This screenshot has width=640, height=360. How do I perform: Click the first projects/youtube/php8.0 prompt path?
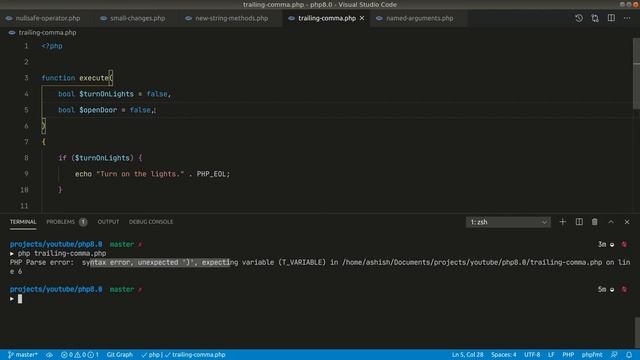[56, 244]
